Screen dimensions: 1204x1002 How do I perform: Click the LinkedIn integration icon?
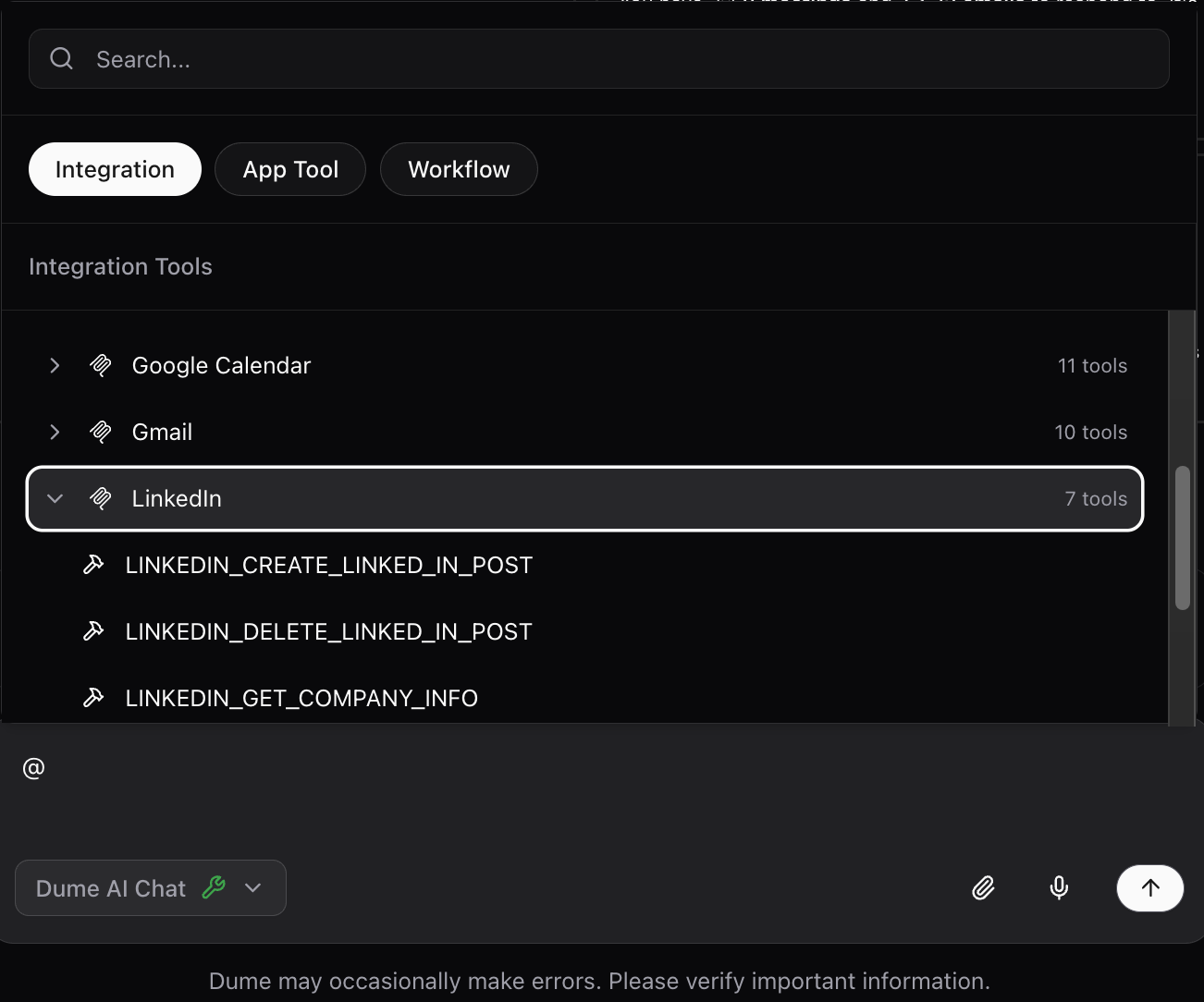point(99,498)
